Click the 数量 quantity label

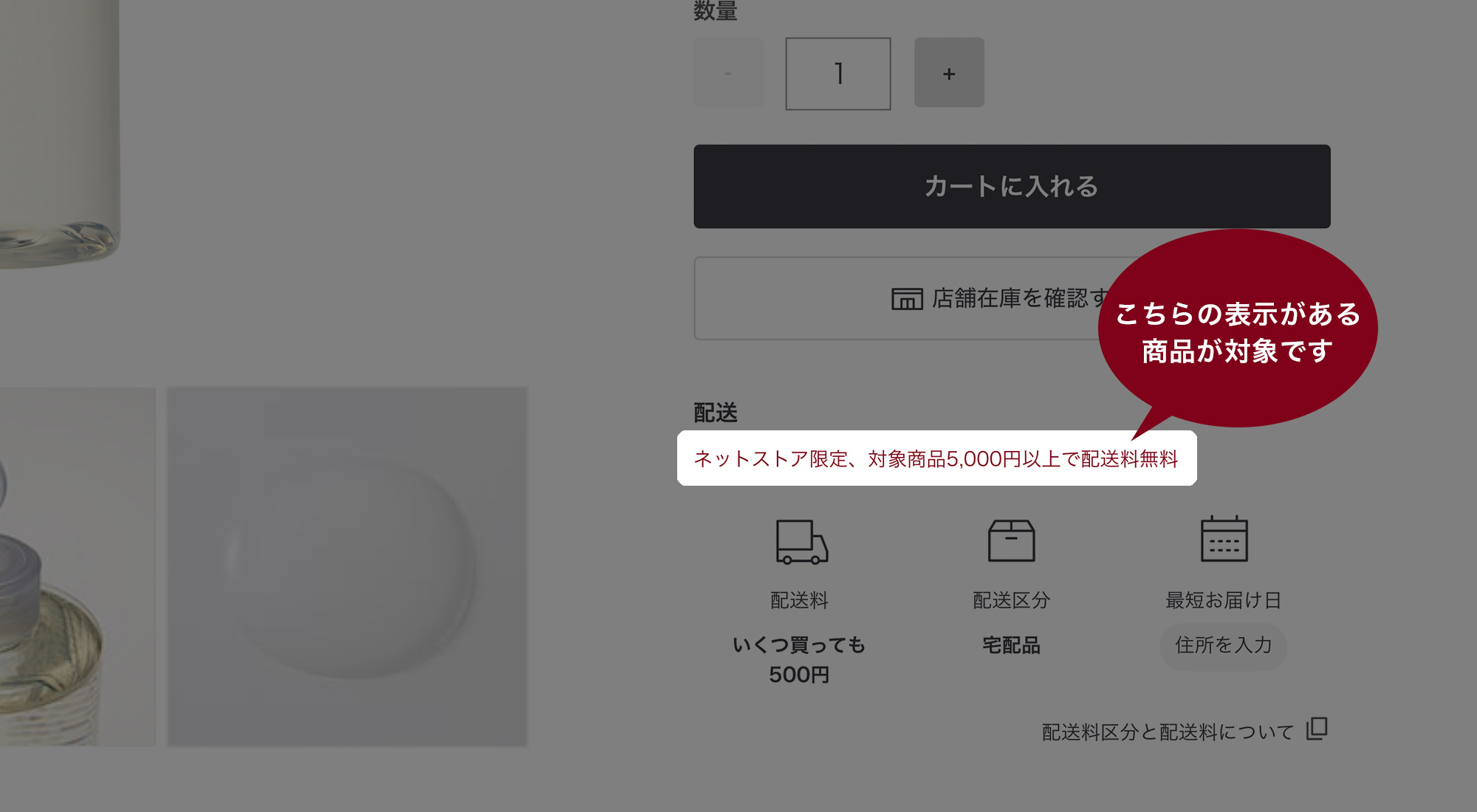[x=714, y=10]
